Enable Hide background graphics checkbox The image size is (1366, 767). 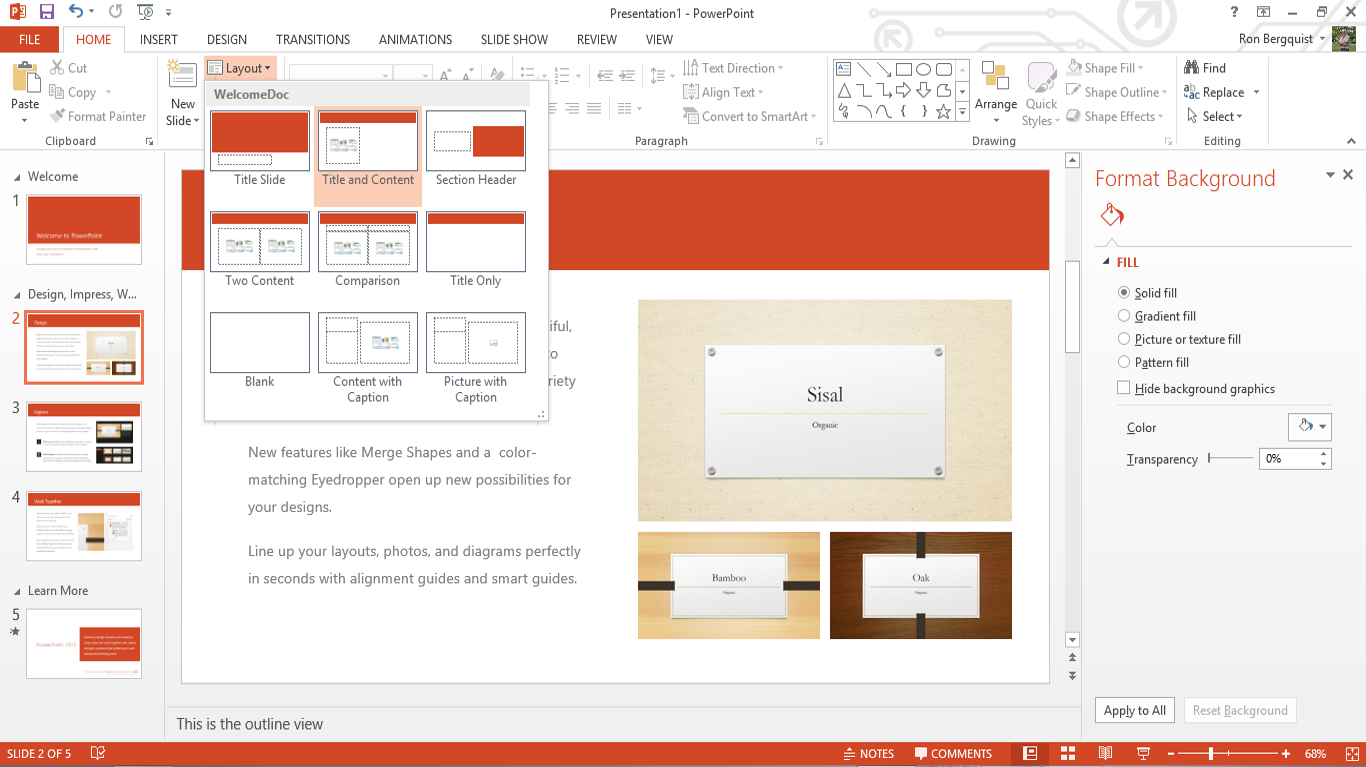[x=1124, y=388]
